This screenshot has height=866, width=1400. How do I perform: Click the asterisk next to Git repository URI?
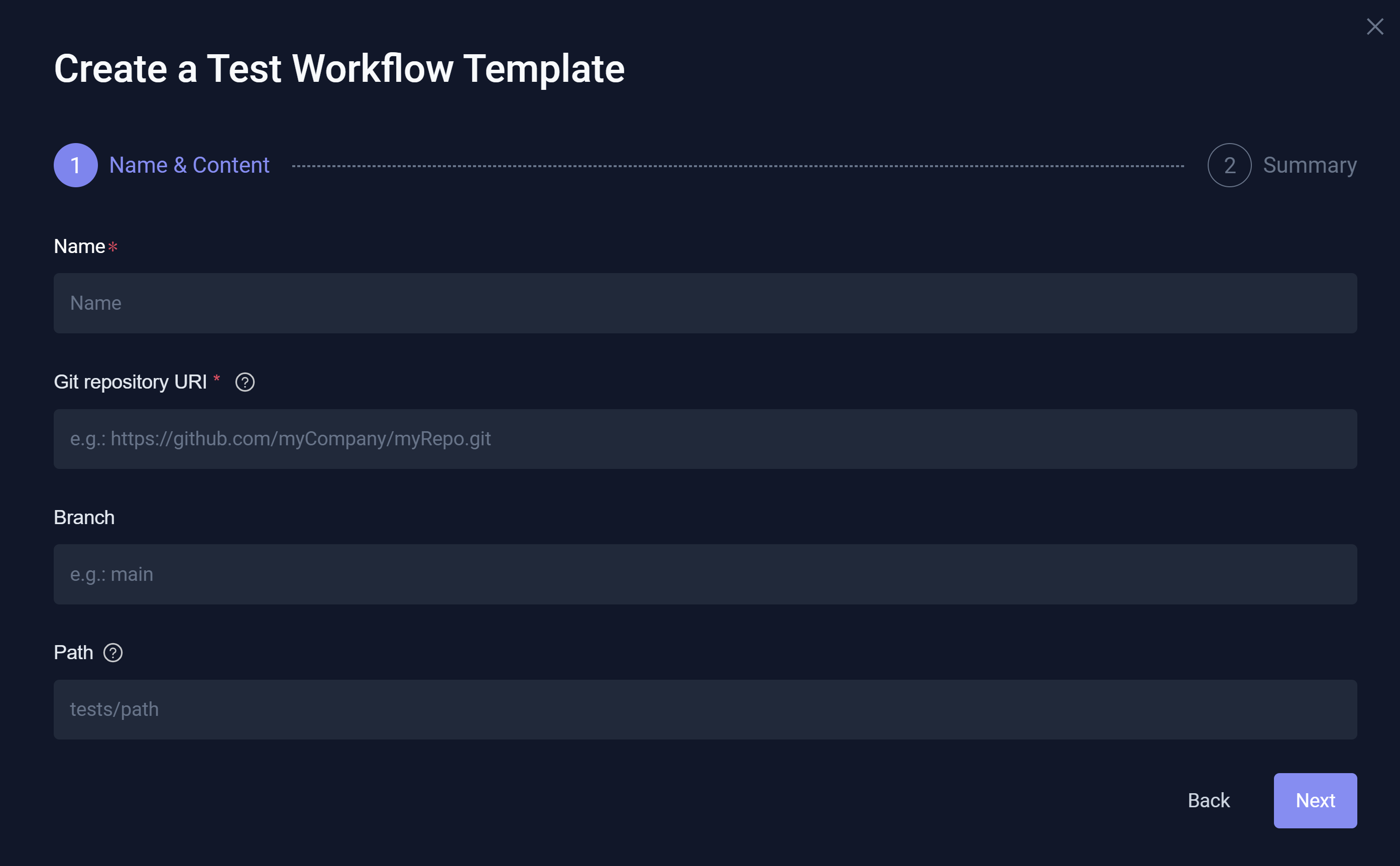click(x=216, y=379)
